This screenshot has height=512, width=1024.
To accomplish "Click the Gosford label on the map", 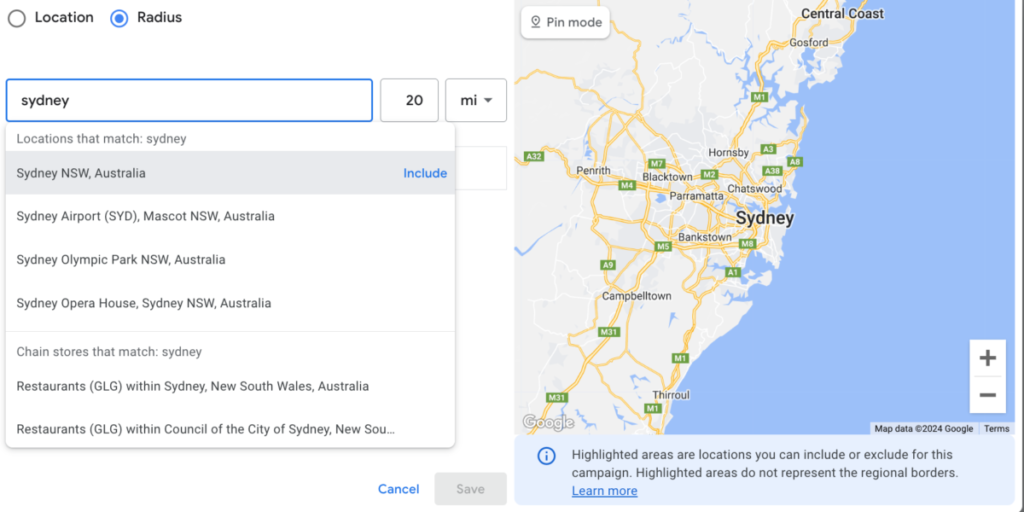I will (808, 42).
